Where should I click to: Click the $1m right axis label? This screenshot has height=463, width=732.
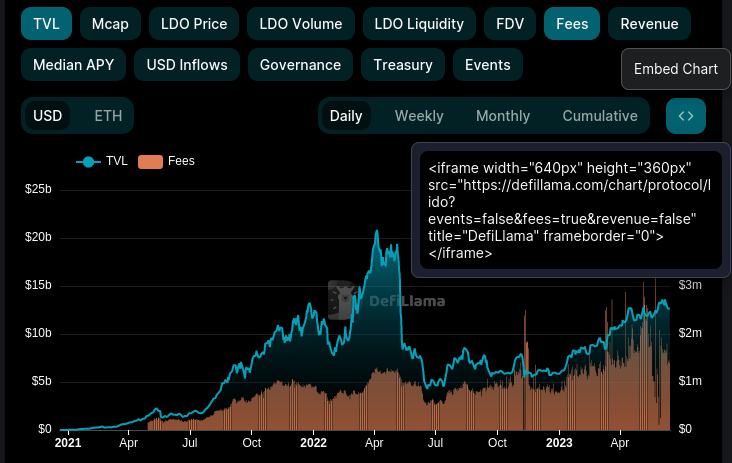[x=690, y=381]
